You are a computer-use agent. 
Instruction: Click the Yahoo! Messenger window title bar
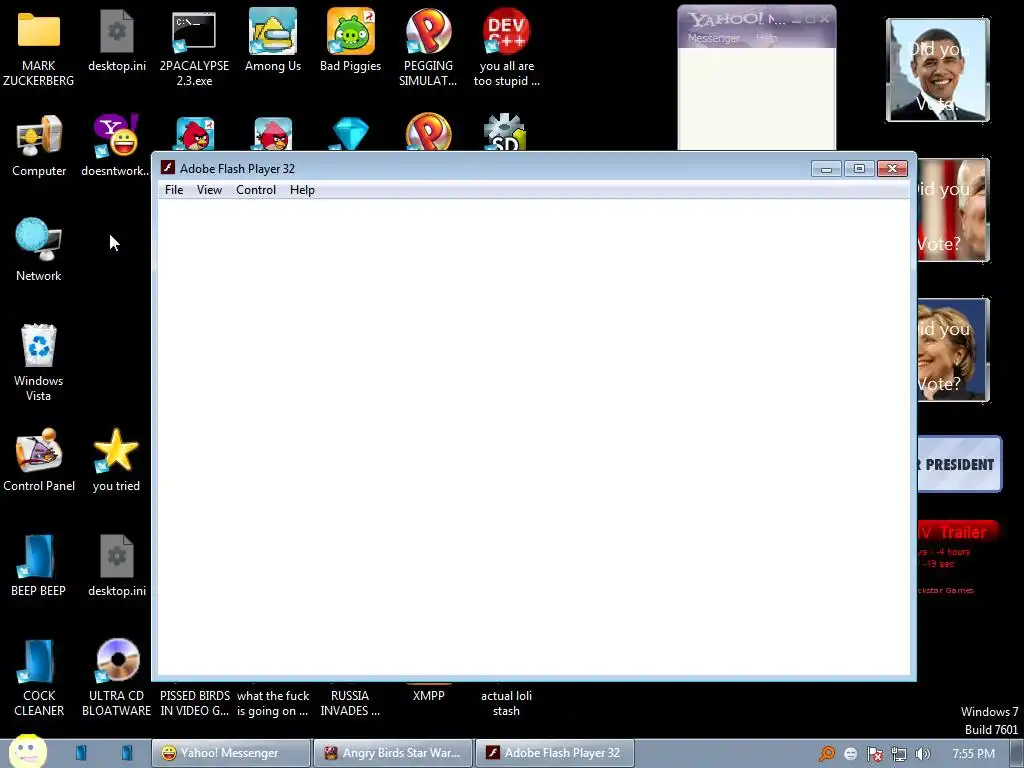[756, 18]
